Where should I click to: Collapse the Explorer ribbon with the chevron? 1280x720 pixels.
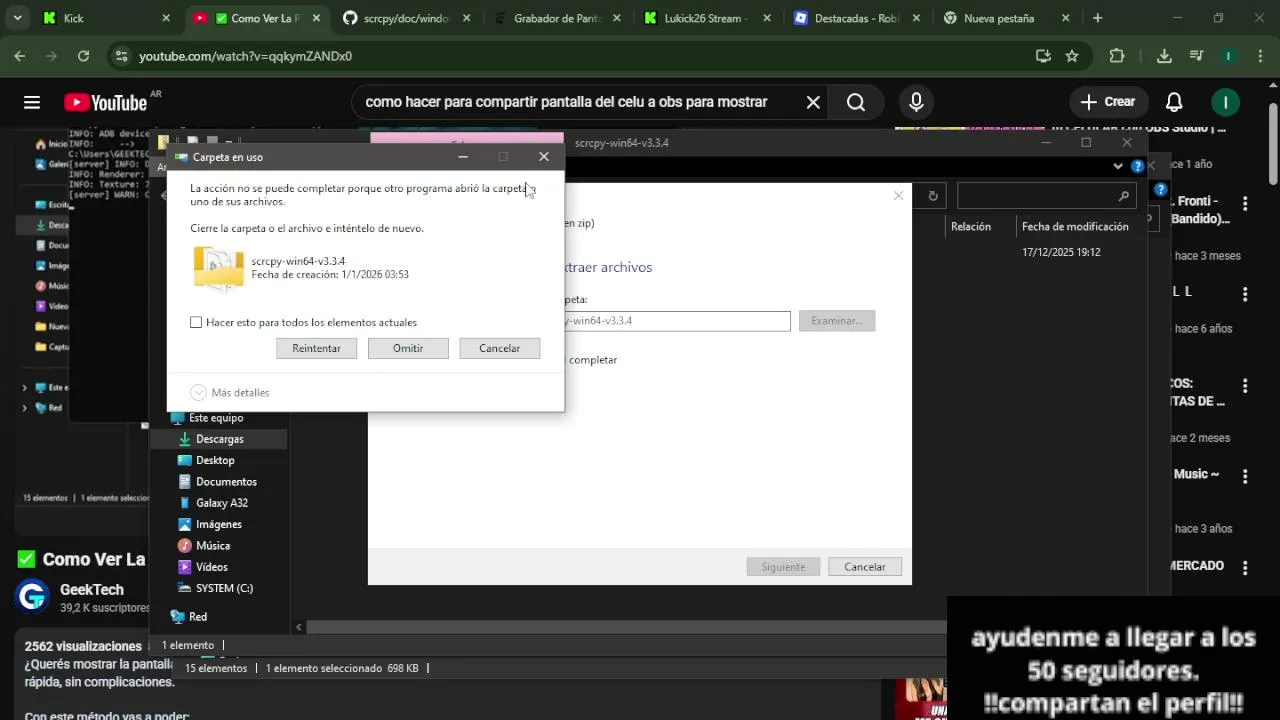pyautogui.click(x=1118, y=166)
